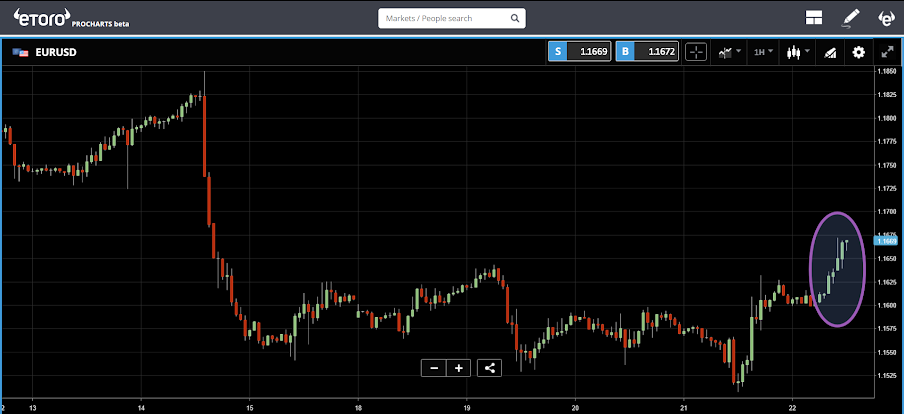Zoom in with the plus button
Viewport: 904px width, 414px height.
coord(459,368)
